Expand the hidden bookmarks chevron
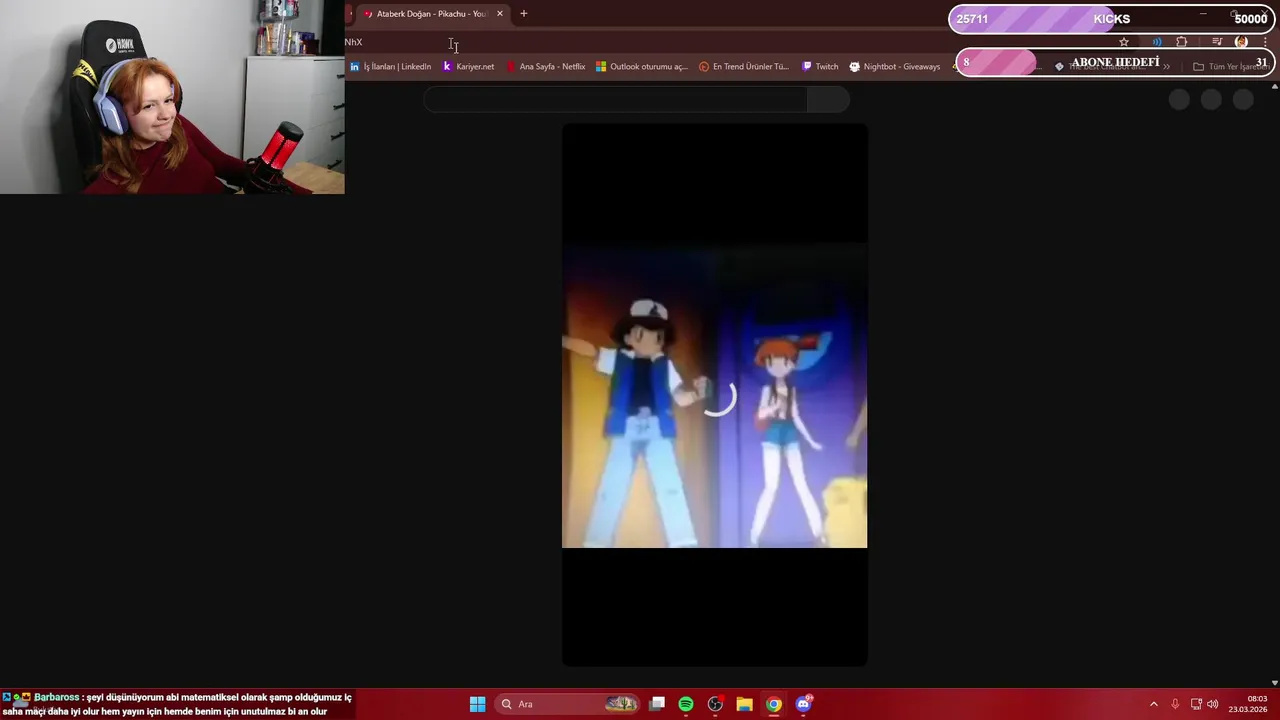The image size is (1280, 720). click(1166, 67)
